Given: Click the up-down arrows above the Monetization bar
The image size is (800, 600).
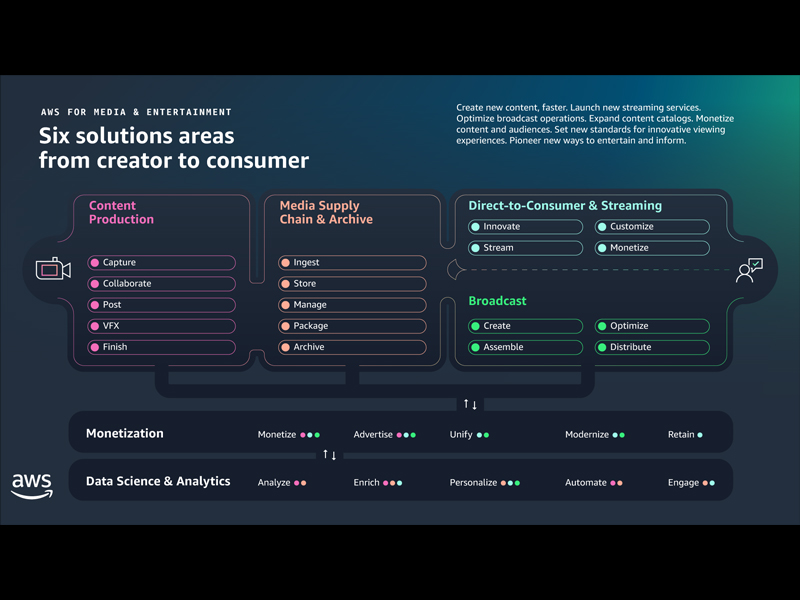Looking at the screenshot, I should pos(469,404).
